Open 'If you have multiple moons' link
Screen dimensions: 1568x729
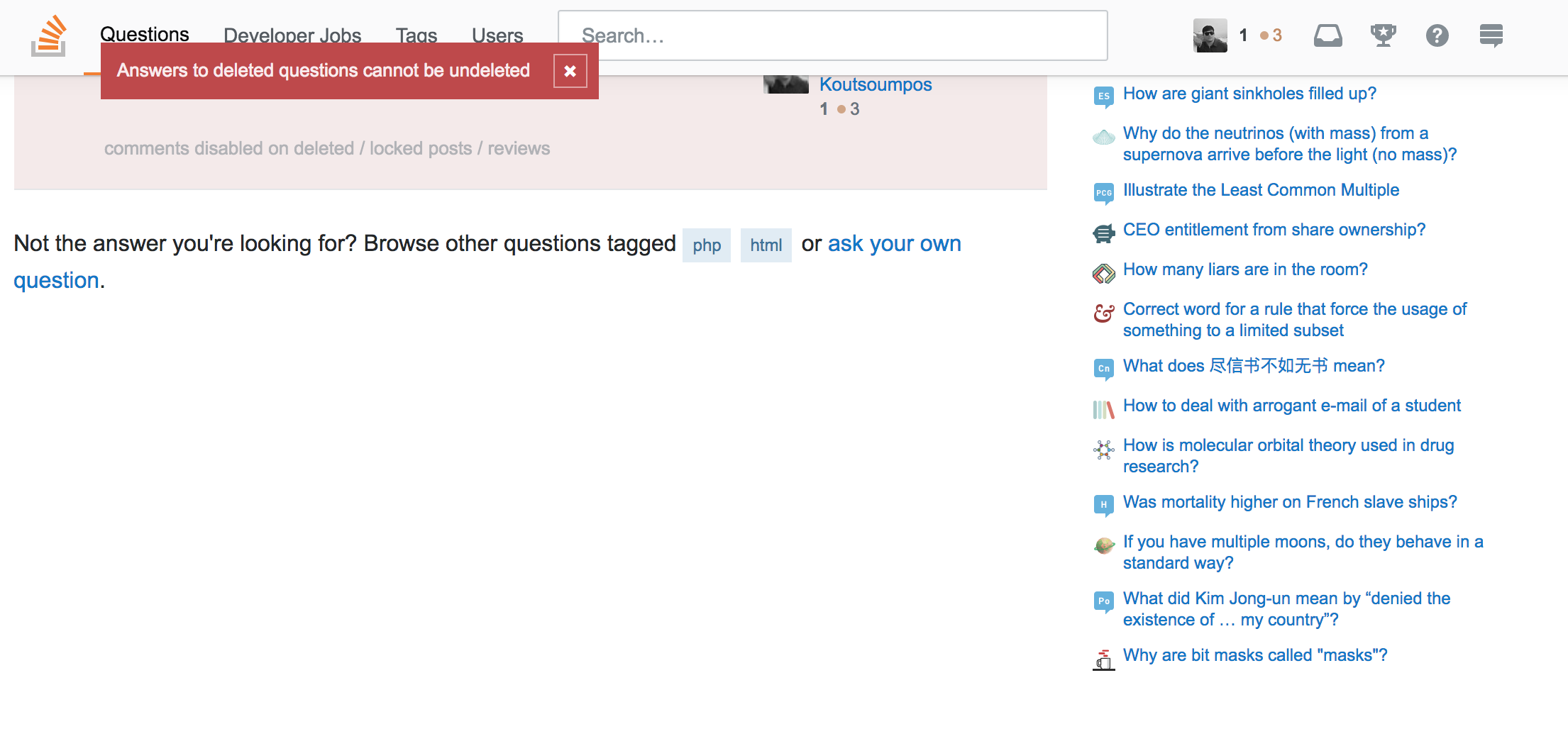tap(1303, 552)
